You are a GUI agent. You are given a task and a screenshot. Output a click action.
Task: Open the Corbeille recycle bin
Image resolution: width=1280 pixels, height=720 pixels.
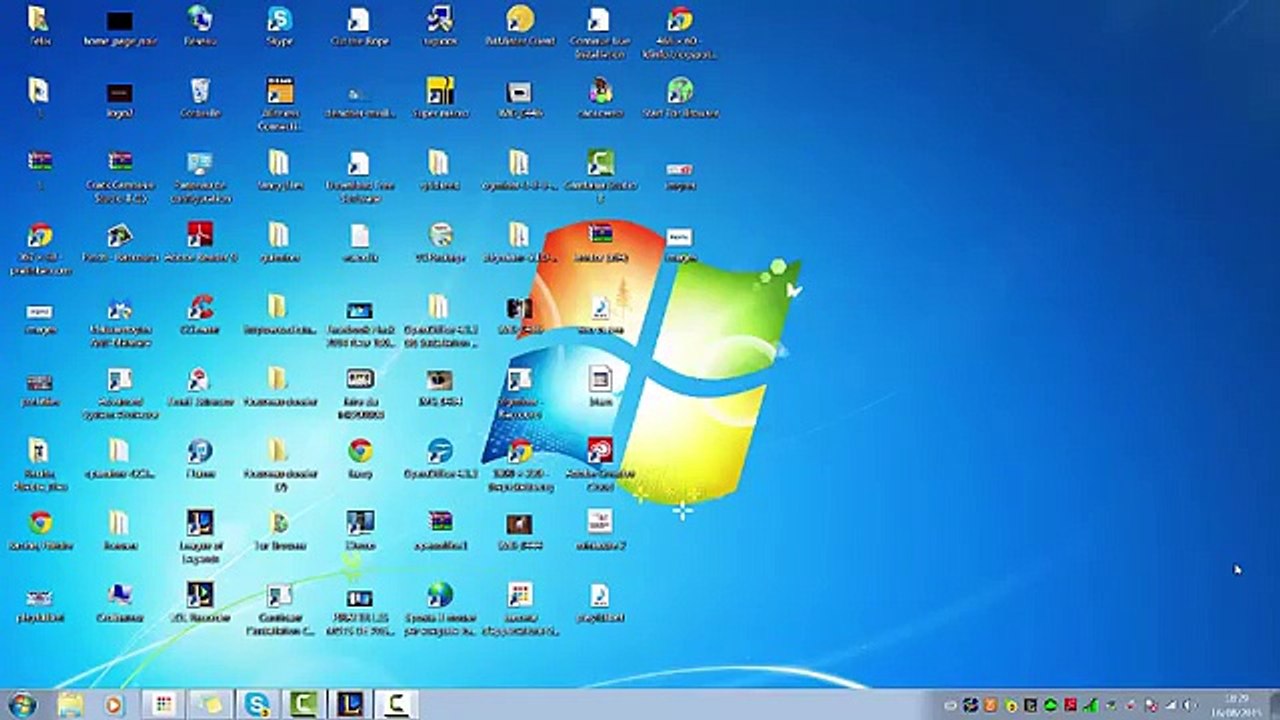coord(199,99)
